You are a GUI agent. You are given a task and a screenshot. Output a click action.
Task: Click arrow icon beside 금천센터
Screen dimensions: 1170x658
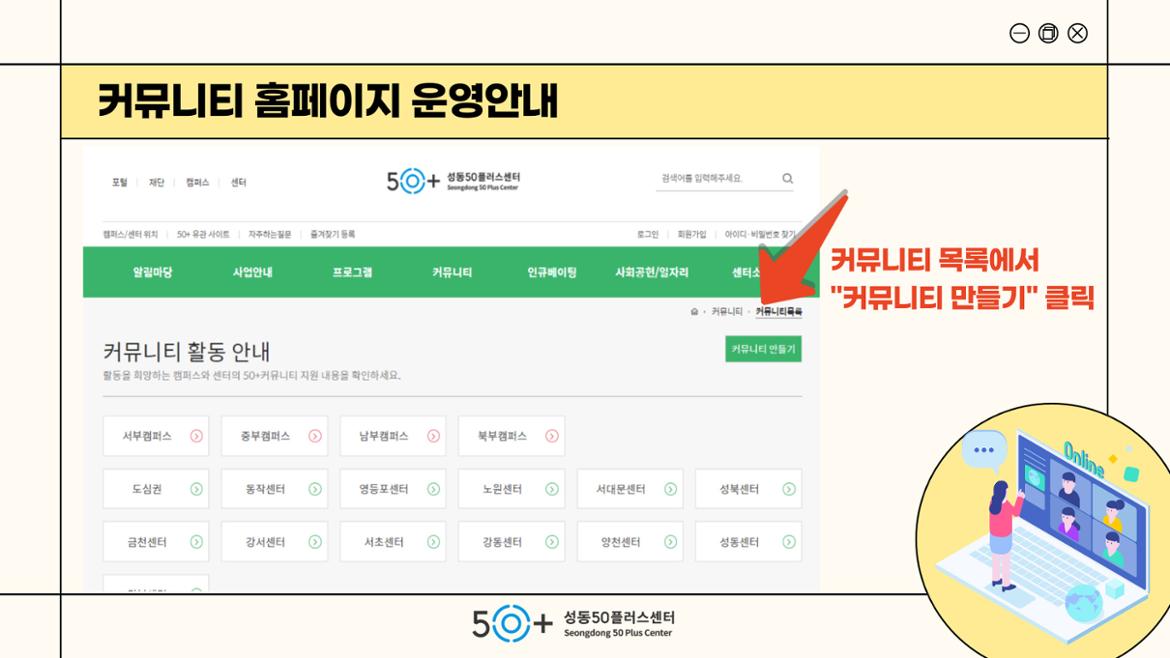pyautogui.click(x=196, y=542)
